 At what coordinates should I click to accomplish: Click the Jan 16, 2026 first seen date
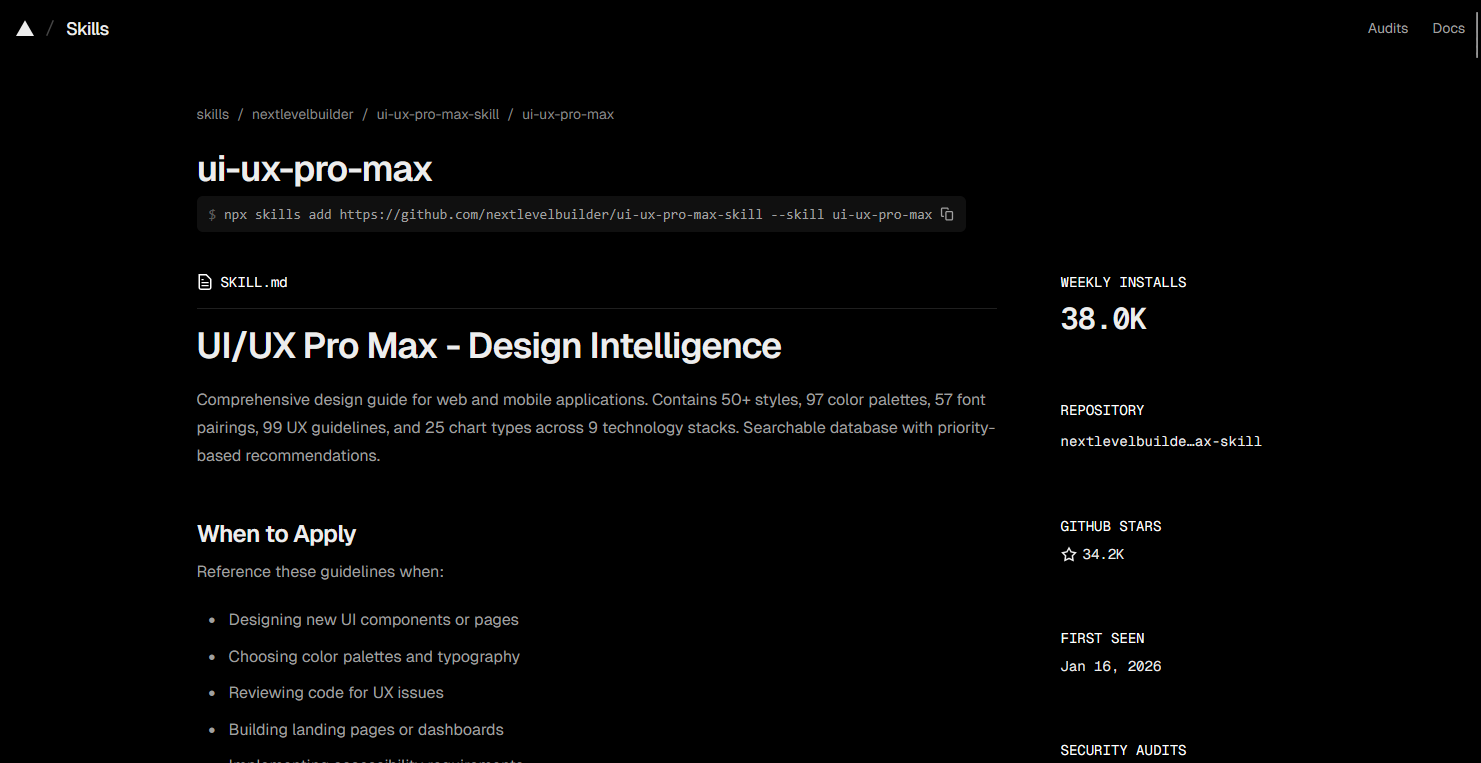1110,666
